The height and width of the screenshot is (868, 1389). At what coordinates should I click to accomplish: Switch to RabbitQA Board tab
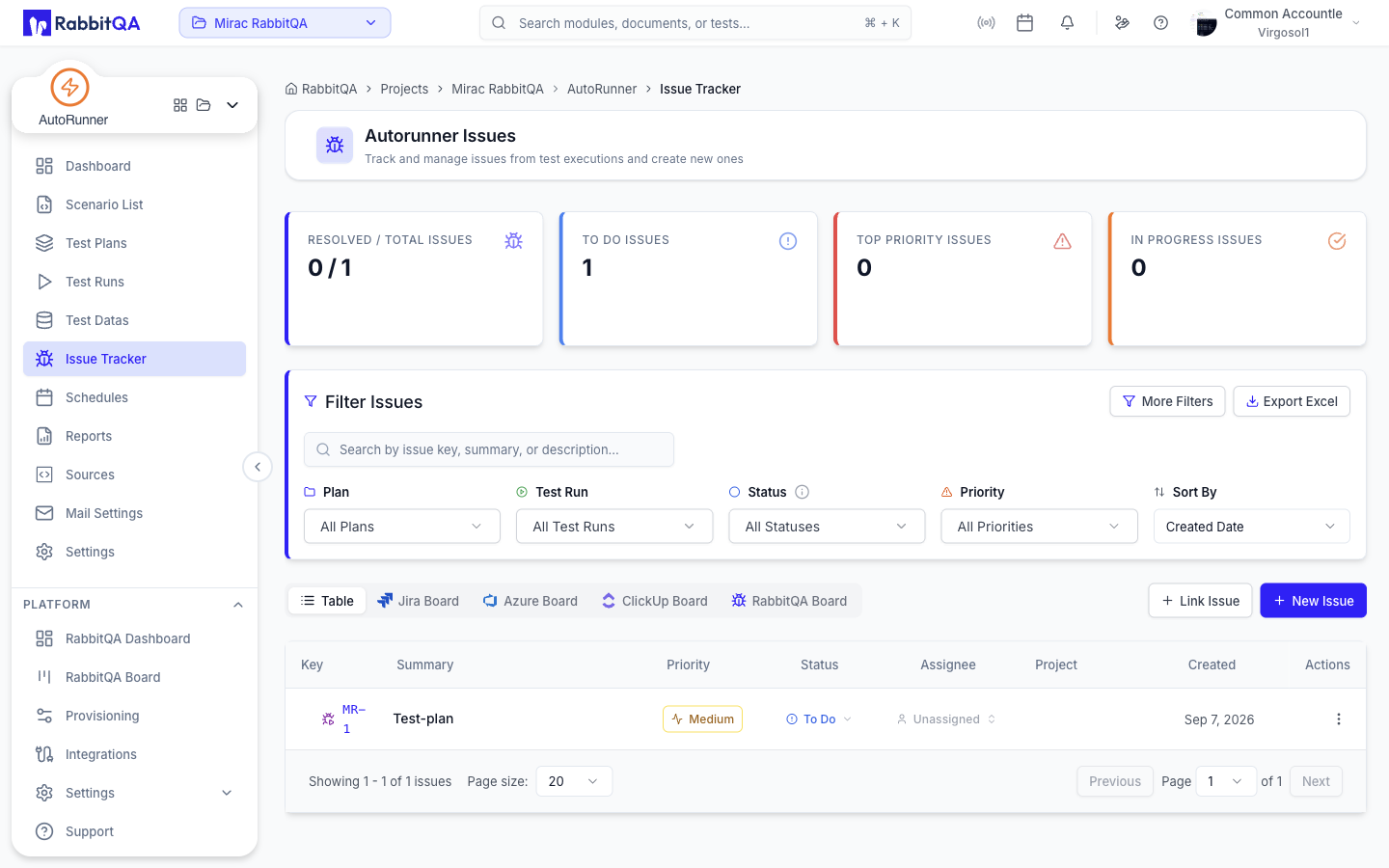[789, 601]
